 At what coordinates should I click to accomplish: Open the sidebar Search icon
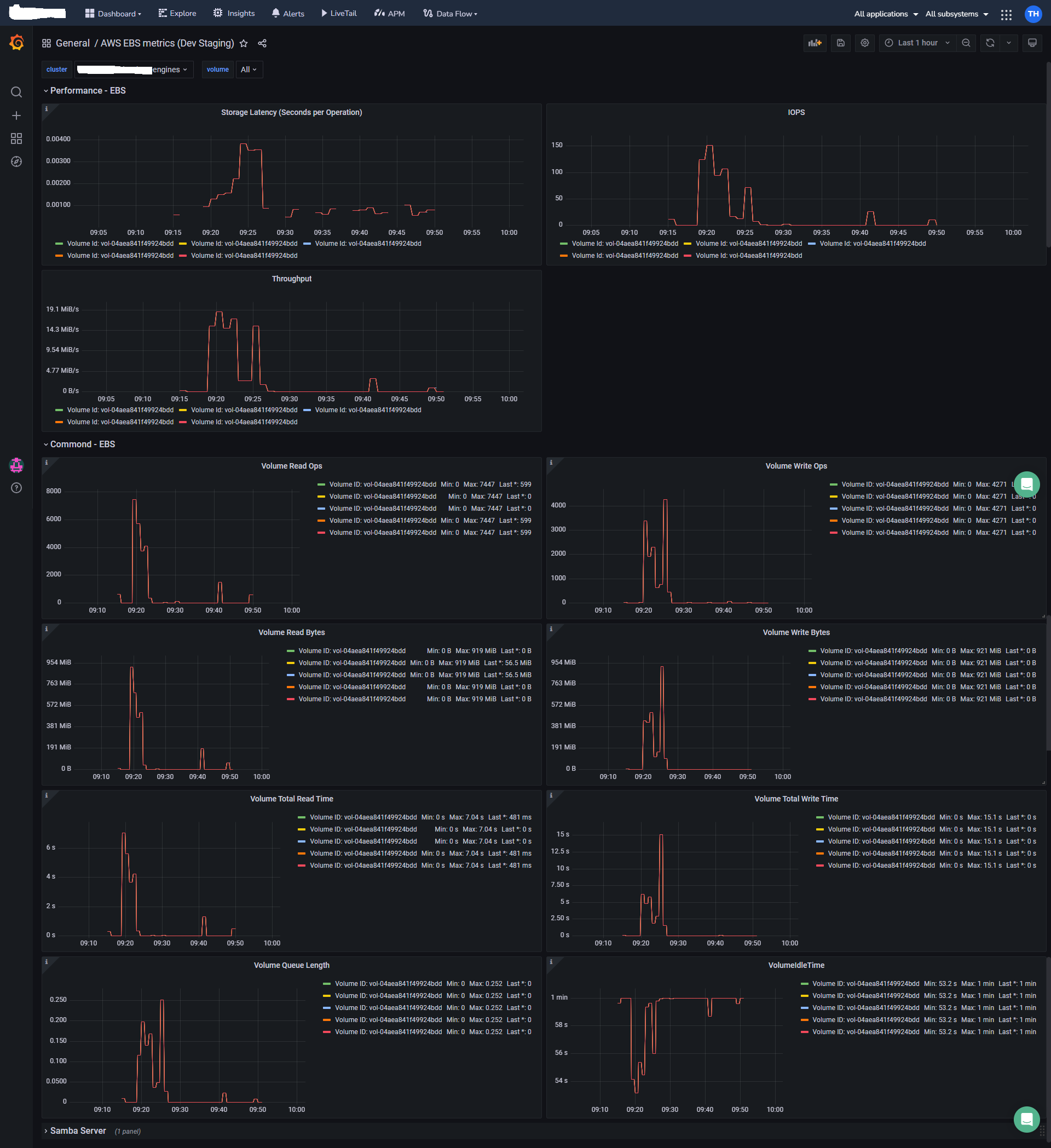16,93
